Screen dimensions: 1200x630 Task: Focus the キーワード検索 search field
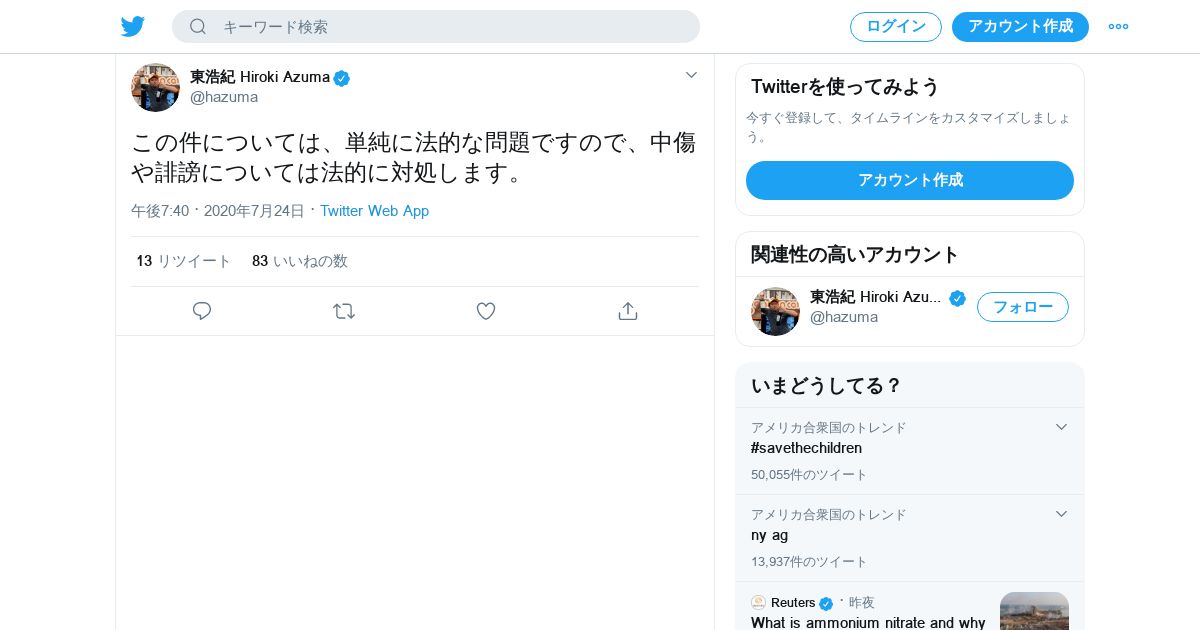click(450, 27)
